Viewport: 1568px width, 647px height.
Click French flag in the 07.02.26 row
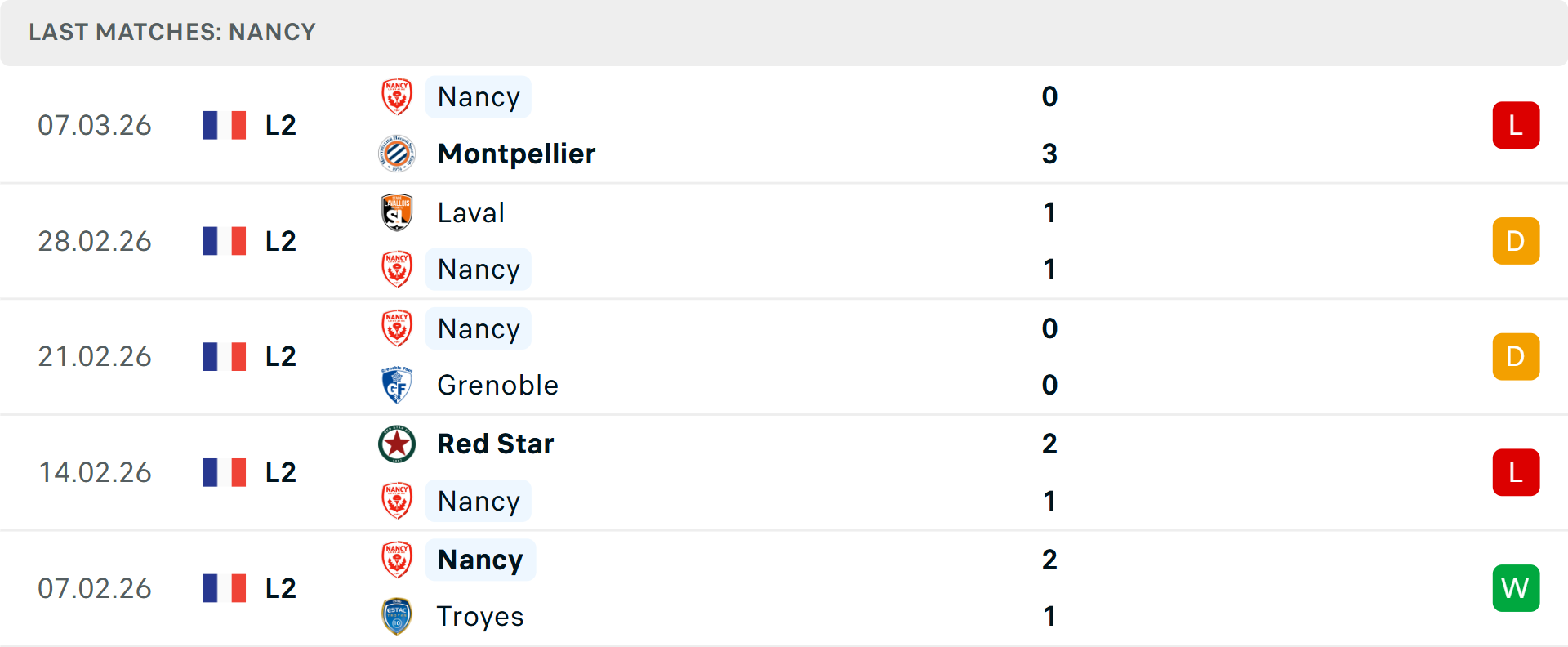point(225,588)
